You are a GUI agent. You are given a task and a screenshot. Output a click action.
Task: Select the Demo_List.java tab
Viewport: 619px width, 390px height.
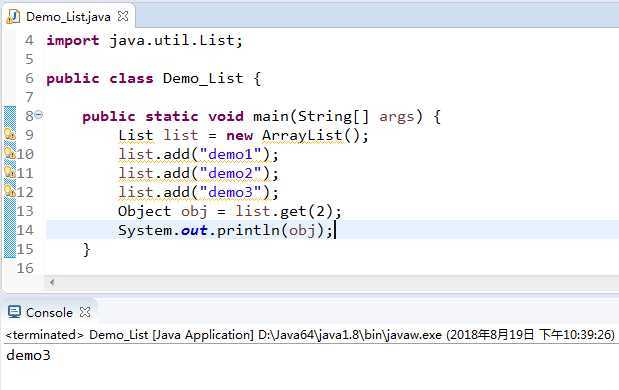68,17
